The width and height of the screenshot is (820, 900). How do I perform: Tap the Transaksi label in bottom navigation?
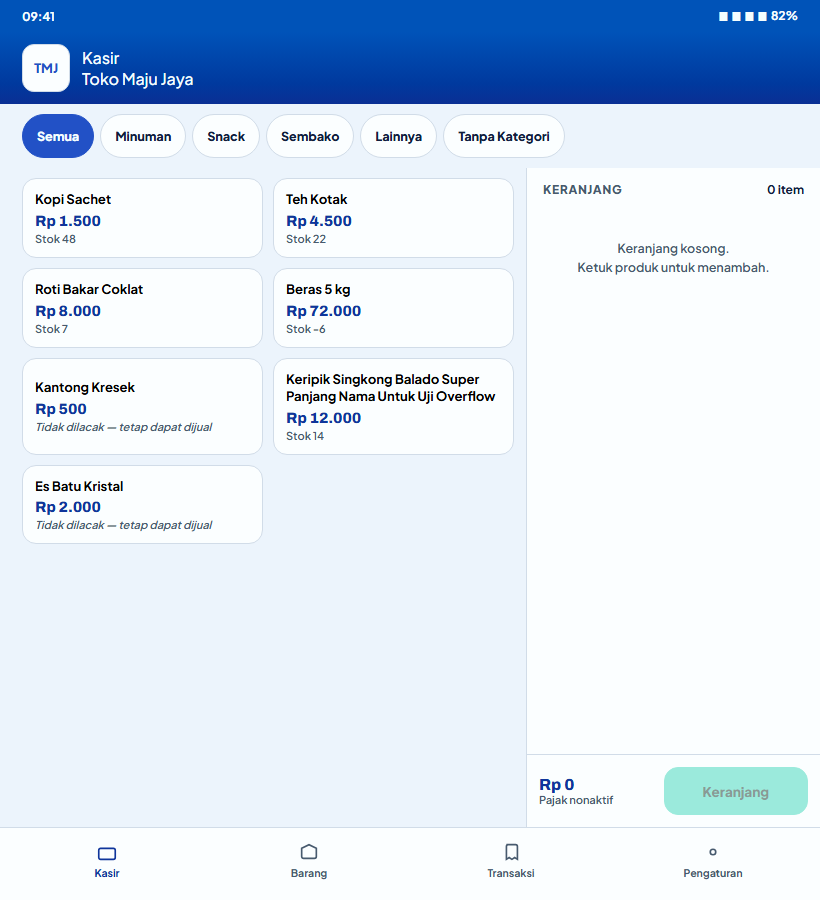[x=511, y=873]
